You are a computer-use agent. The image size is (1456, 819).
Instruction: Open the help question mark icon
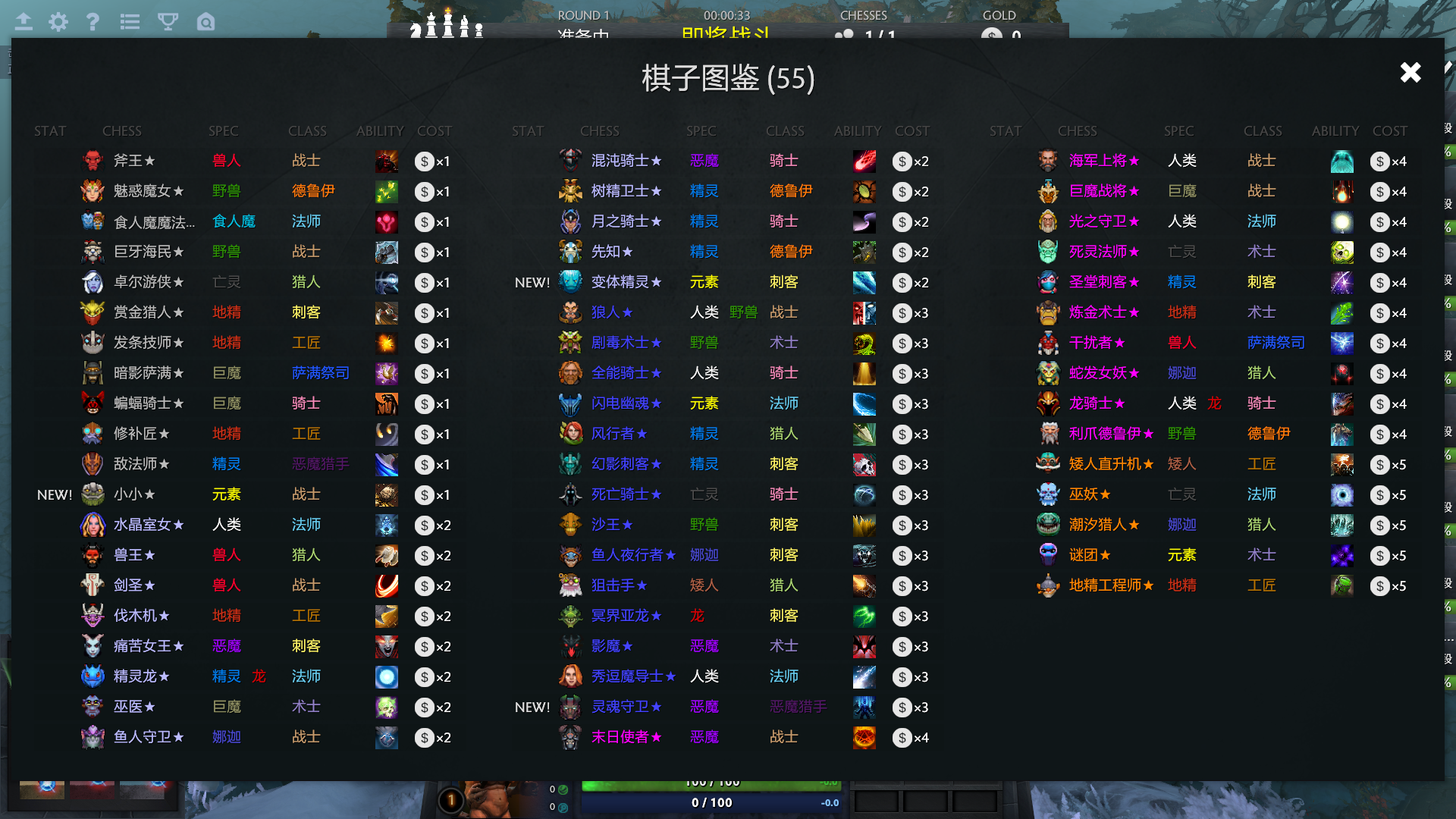pos(93,22)
